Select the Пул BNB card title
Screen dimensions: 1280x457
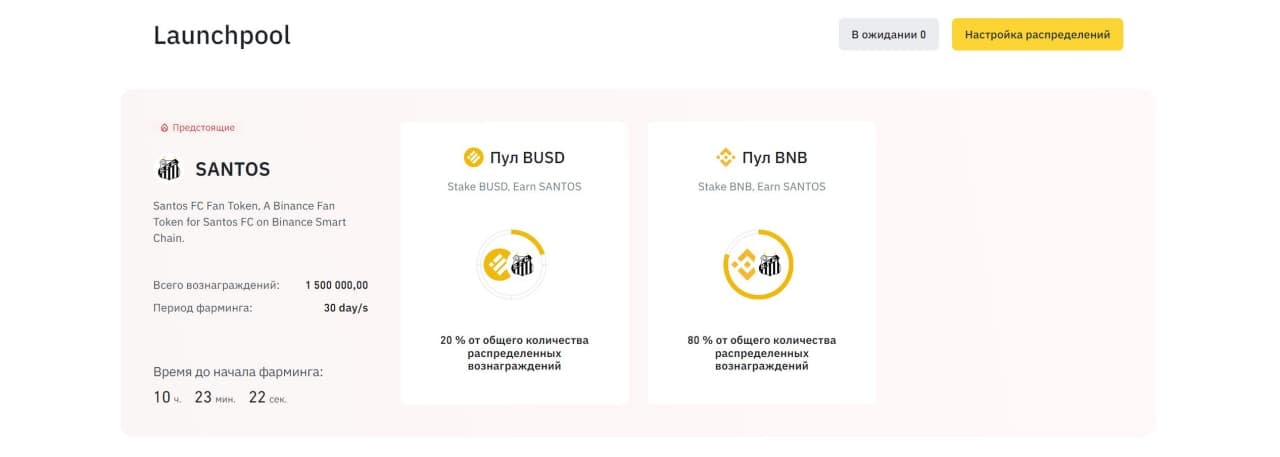click(x=774, y=157)
